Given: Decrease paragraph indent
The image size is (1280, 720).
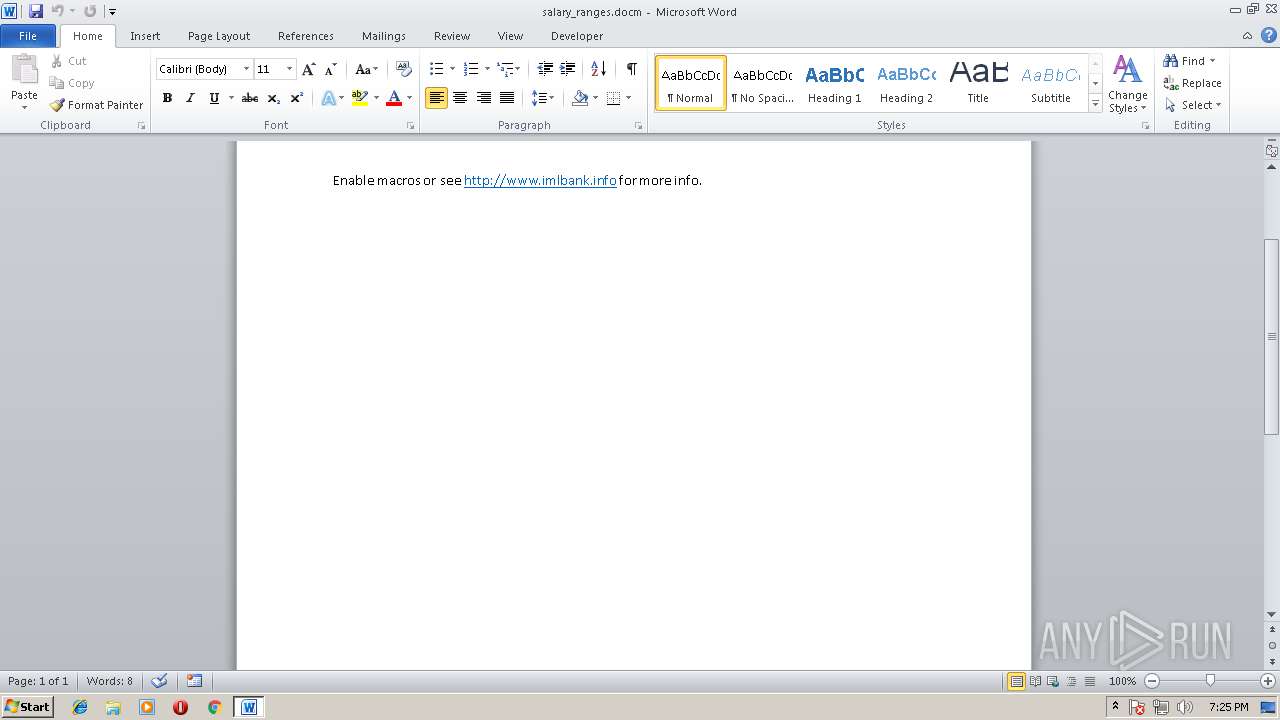Looking at the screenshot, I should coord(545,69).
